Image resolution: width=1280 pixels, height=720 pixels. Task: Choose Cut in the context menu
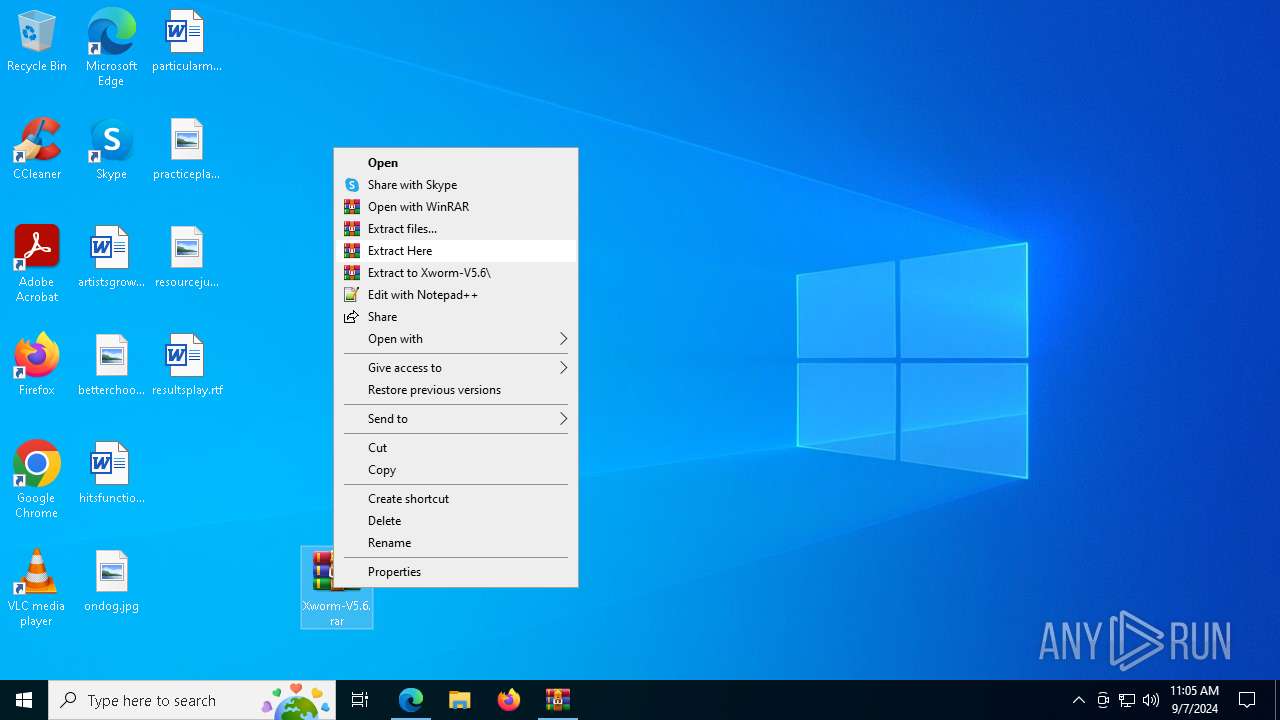pos(456,448)
